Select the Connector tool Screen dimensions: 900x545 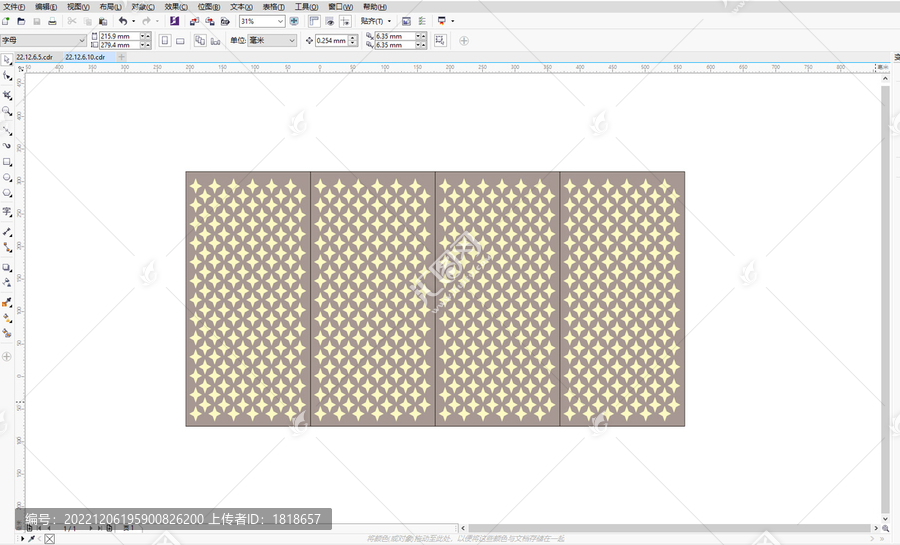tap(6, 247)
